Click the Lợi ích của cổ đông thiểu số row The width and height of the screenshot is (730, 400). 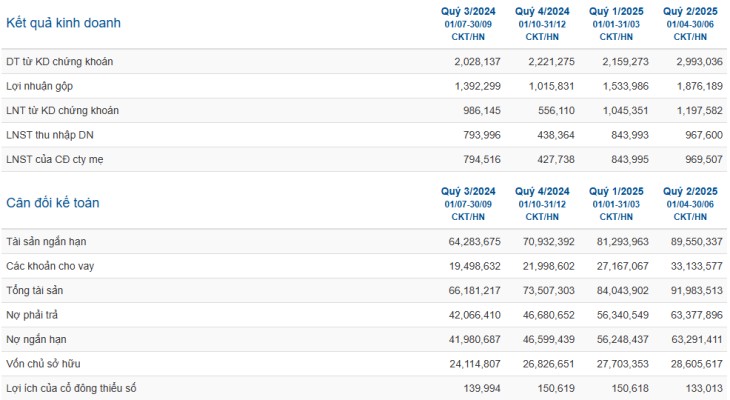click(x=364, y=388)
